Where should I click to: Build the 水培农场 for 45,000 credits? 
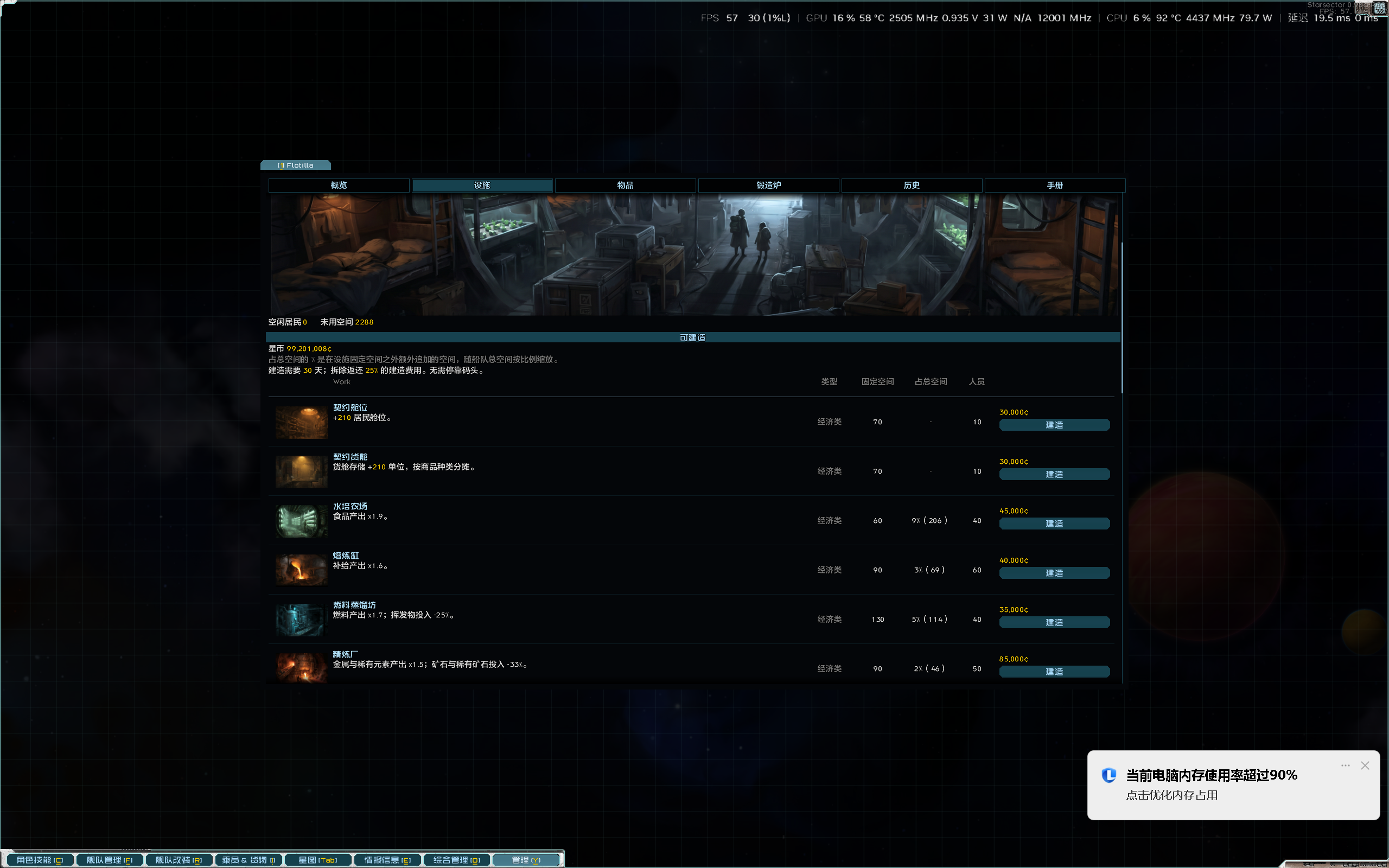tap(1054, 524)
